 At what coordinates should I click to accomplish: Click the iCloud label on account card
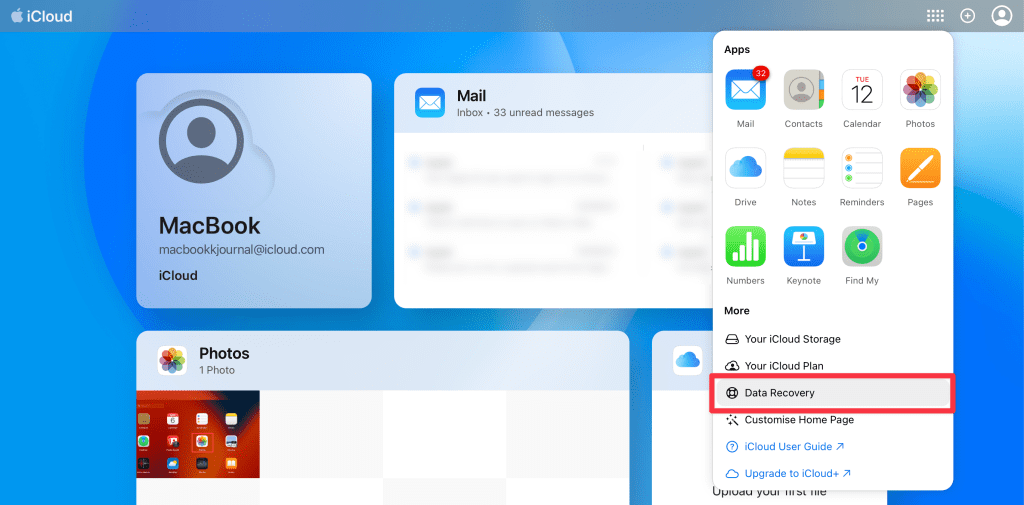point(178,276)
